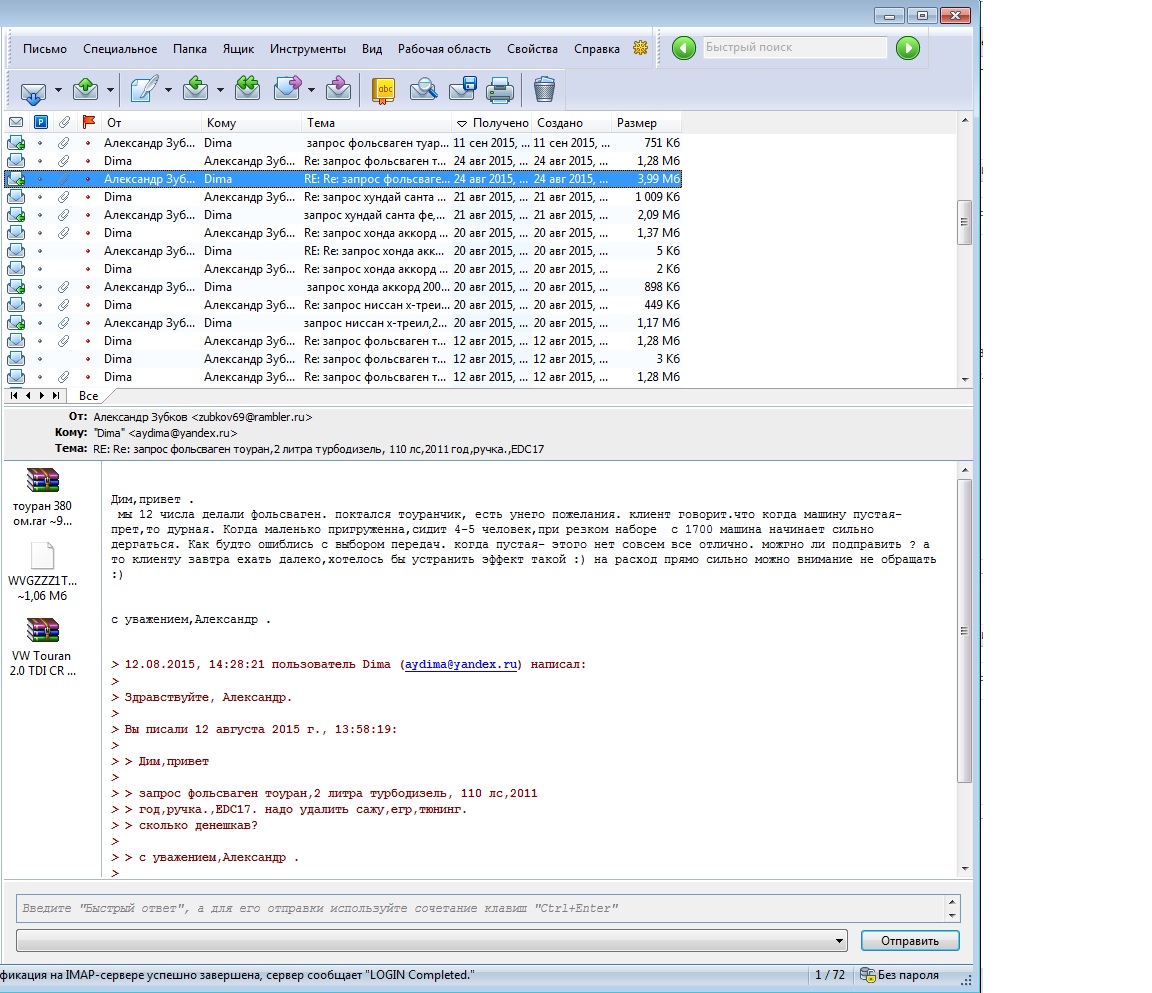The height and width of the screenshot is (993, 1152).
Task: Click the previous tab arrow left of Все
Action: click(28, 395)
